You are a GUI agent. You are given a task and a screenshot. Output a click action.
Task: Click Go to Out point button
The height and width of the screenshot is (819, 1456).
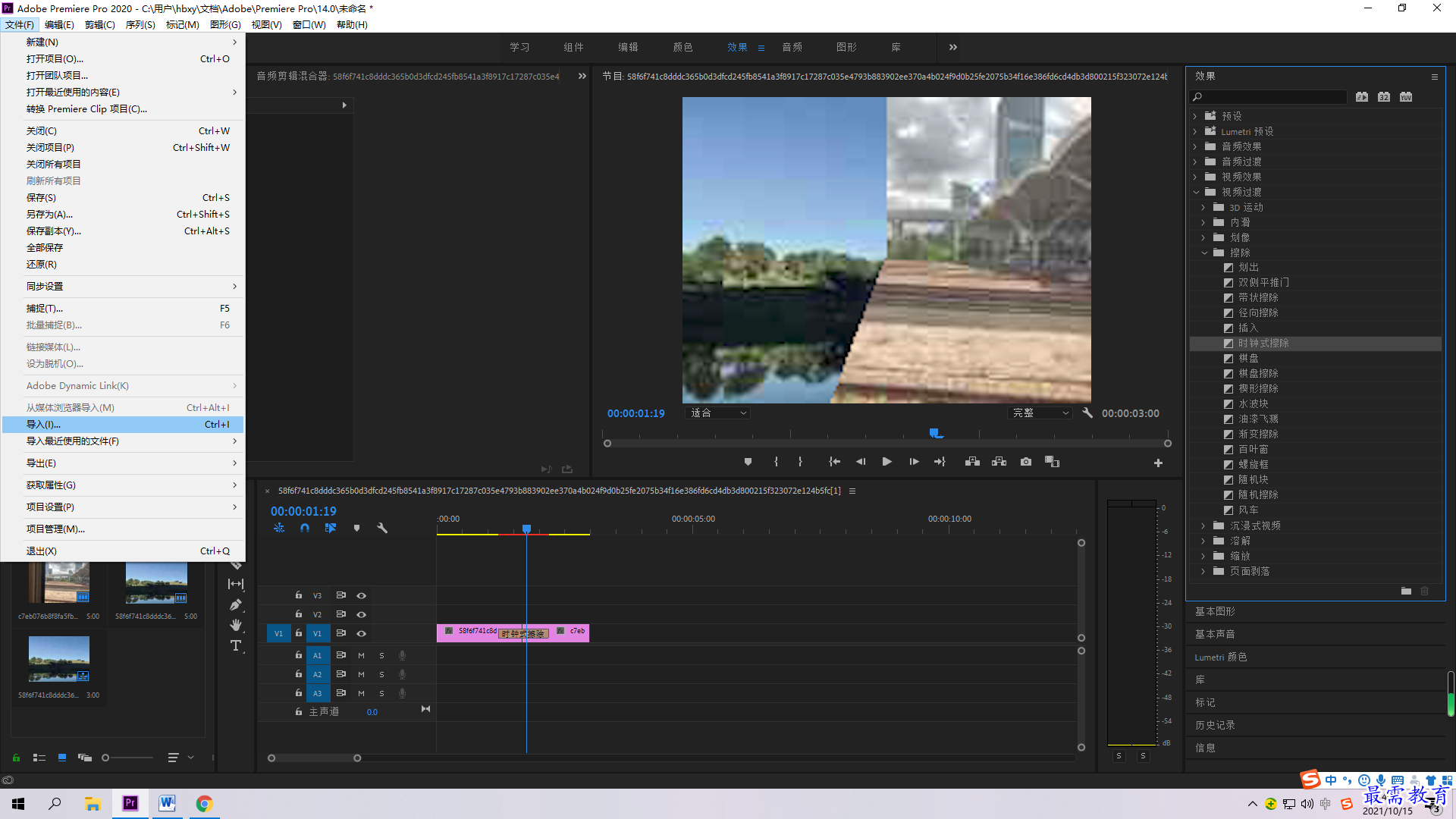[940, 462]
